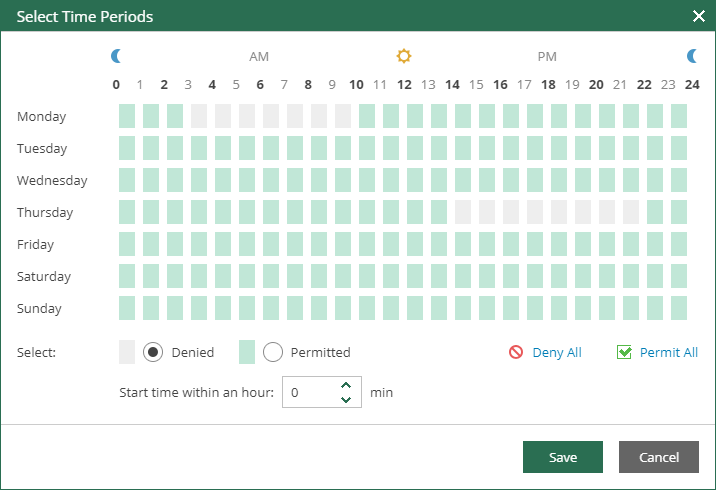Click the red Deny All icon
716x490 pixels.
pos(516,352)
